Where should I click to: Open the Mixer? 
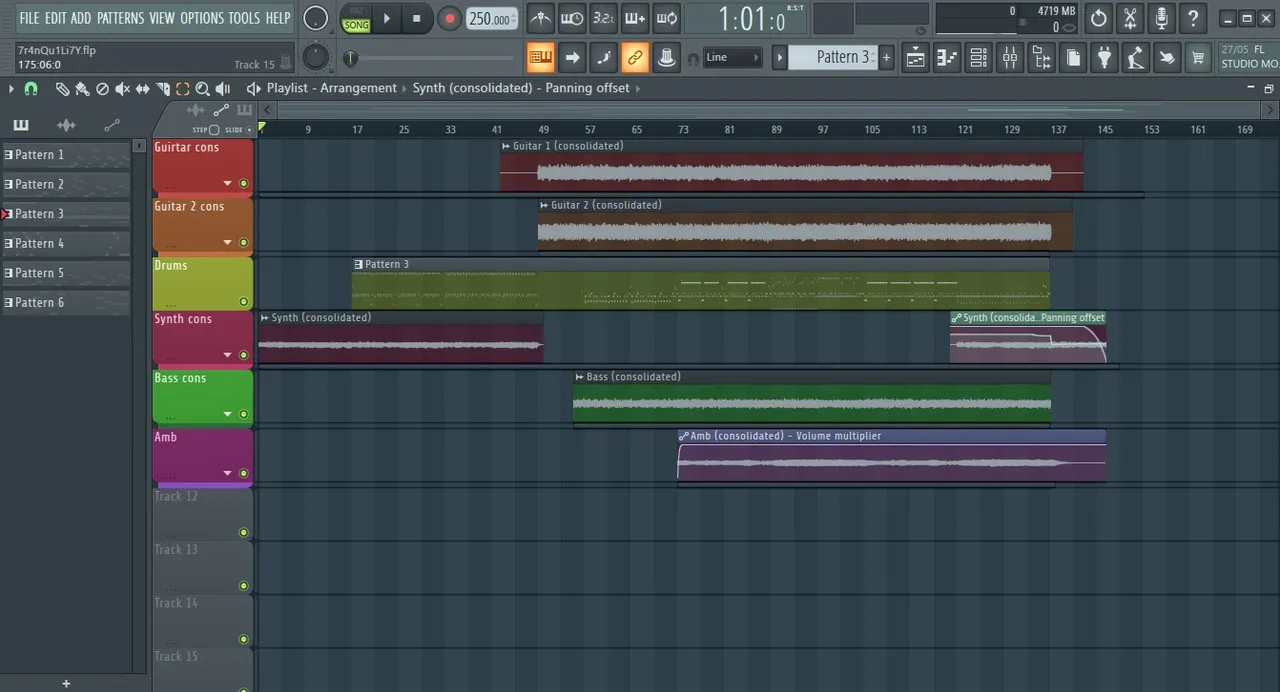(1010, 57)
